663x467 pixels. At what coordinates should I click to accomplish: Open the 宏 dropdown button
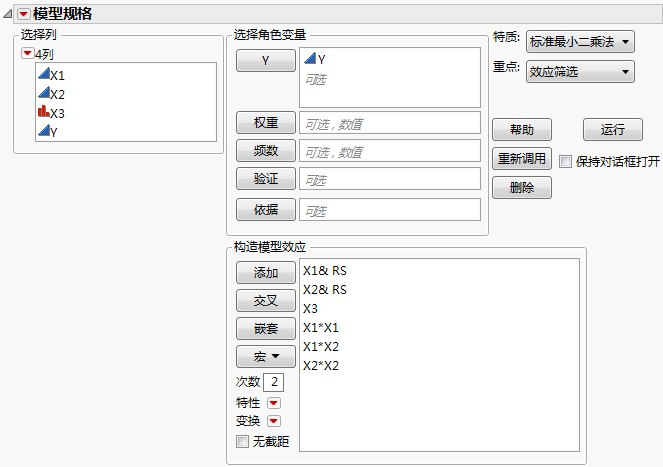(x=266, y=357)
